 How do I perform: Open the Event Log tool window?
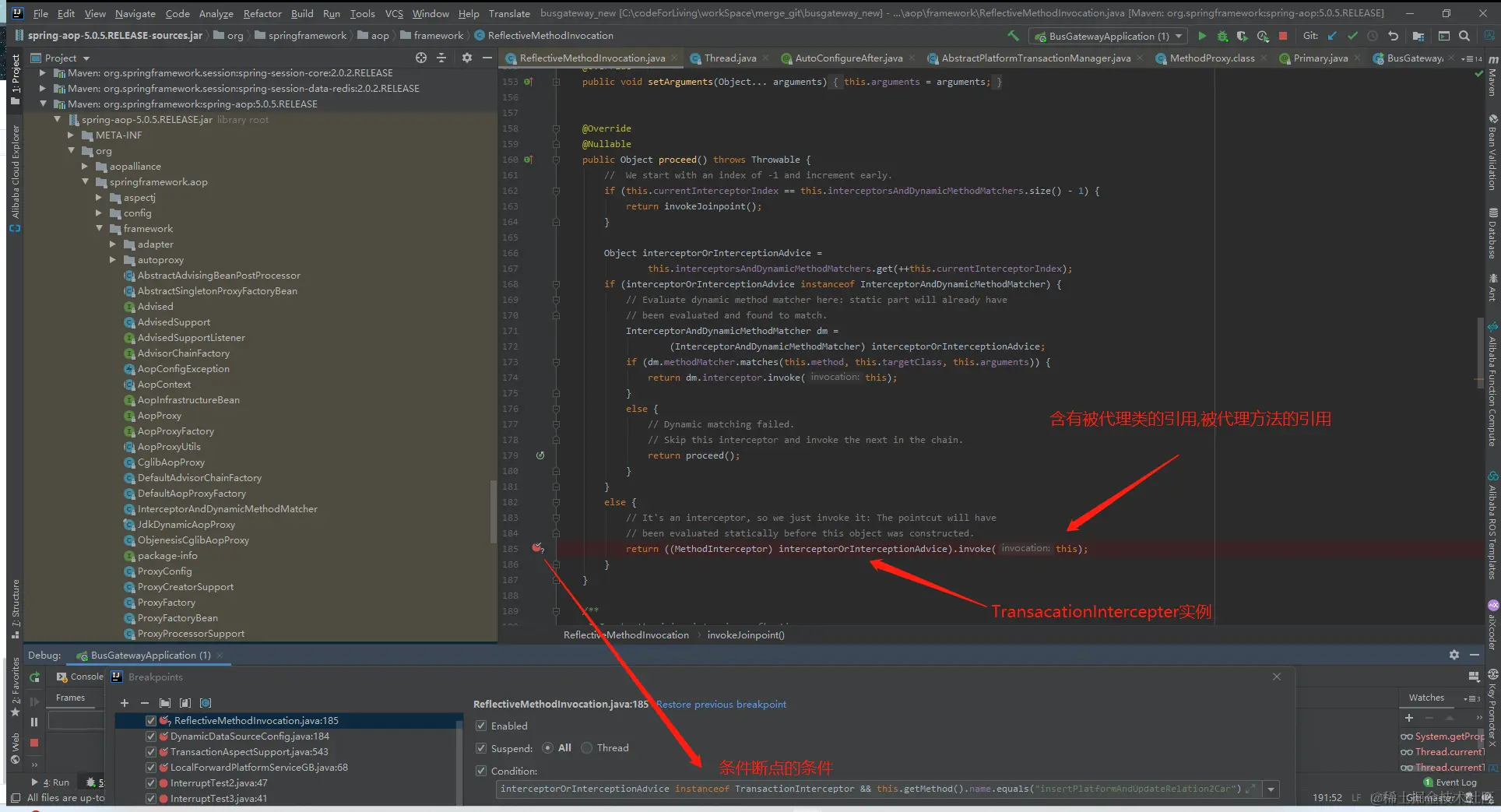1450,782
